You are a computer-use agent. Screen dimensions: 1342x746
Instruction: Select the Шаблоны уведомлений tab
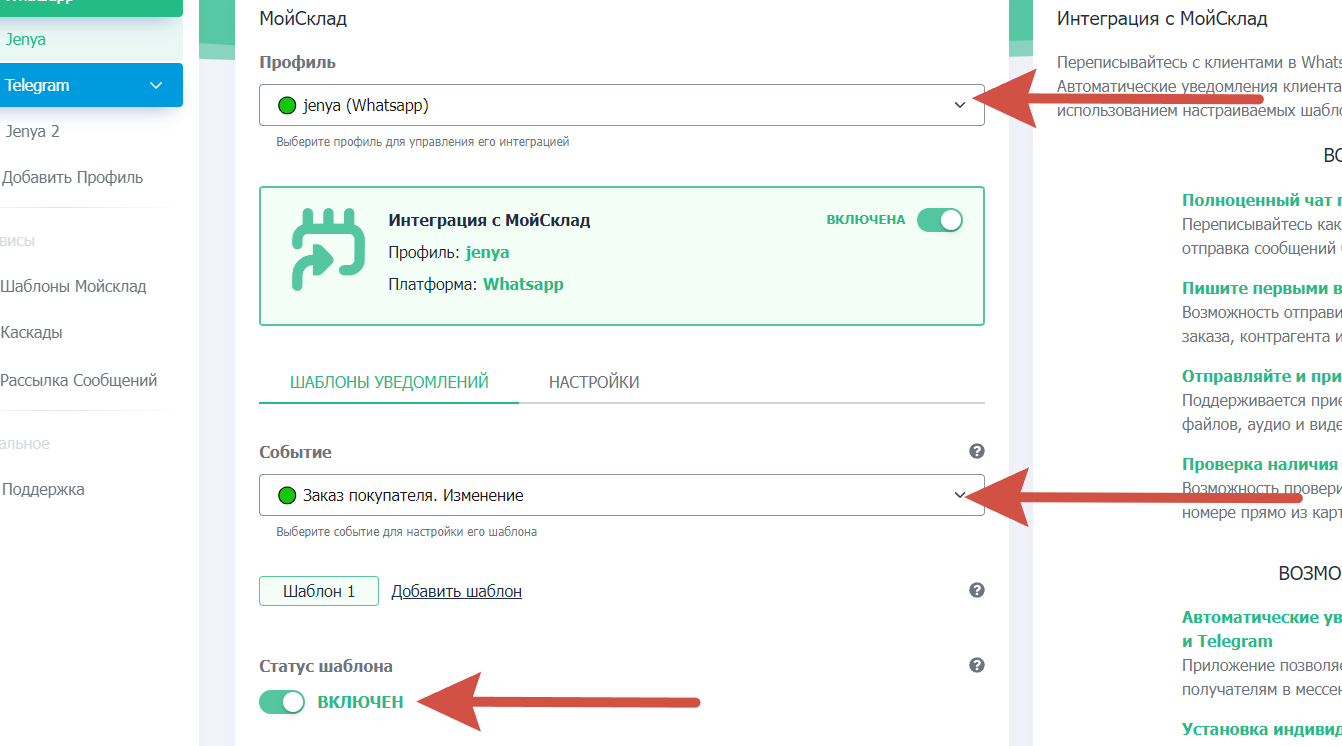coord(389,382)
